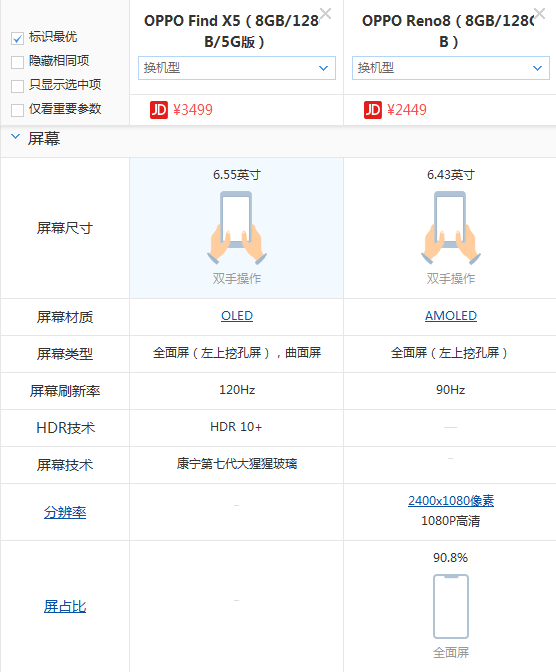Click the HDR技术 row label

coord(65,428)
